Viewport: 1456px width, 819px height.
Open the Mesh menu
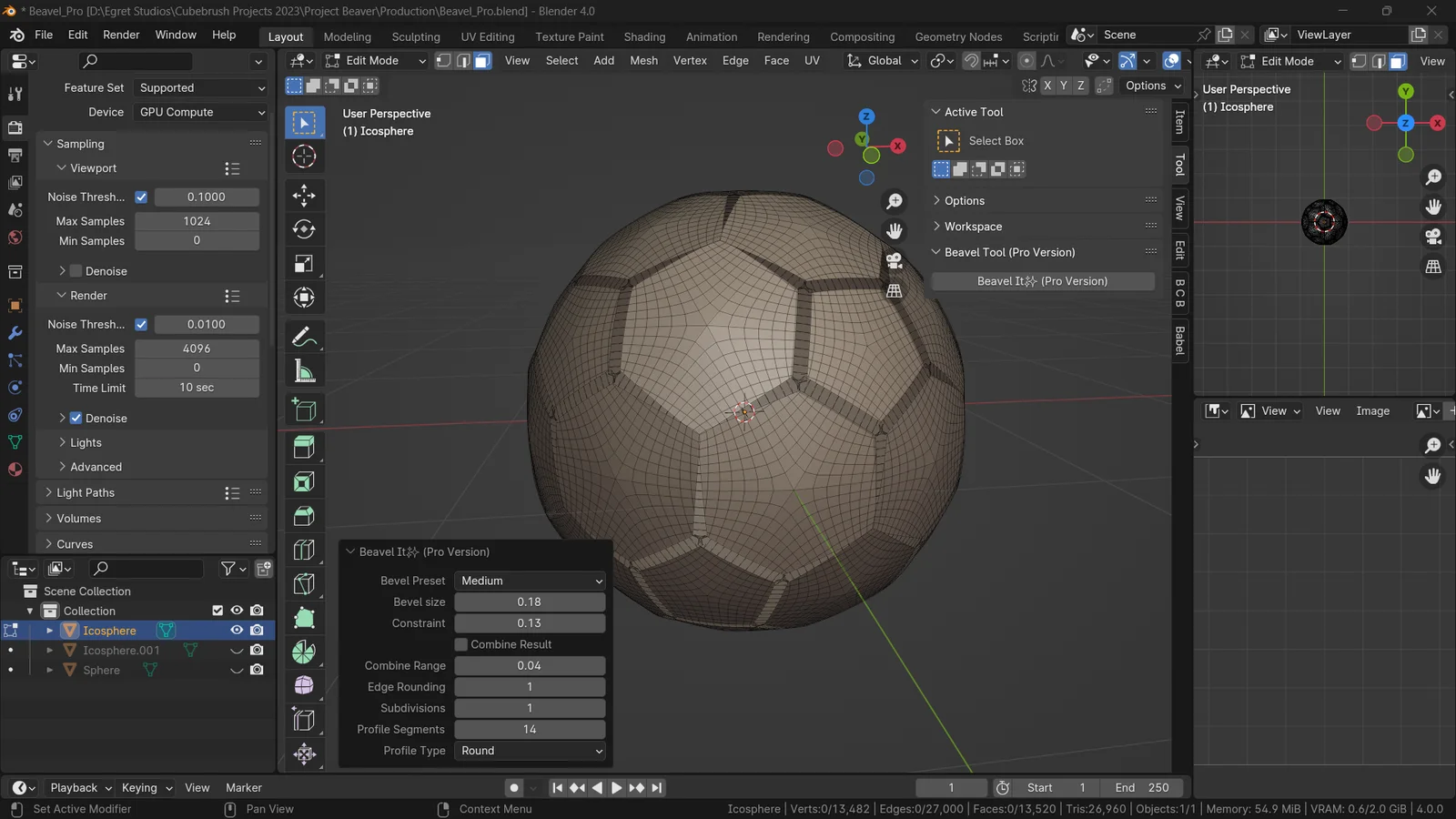pos(643,60)
